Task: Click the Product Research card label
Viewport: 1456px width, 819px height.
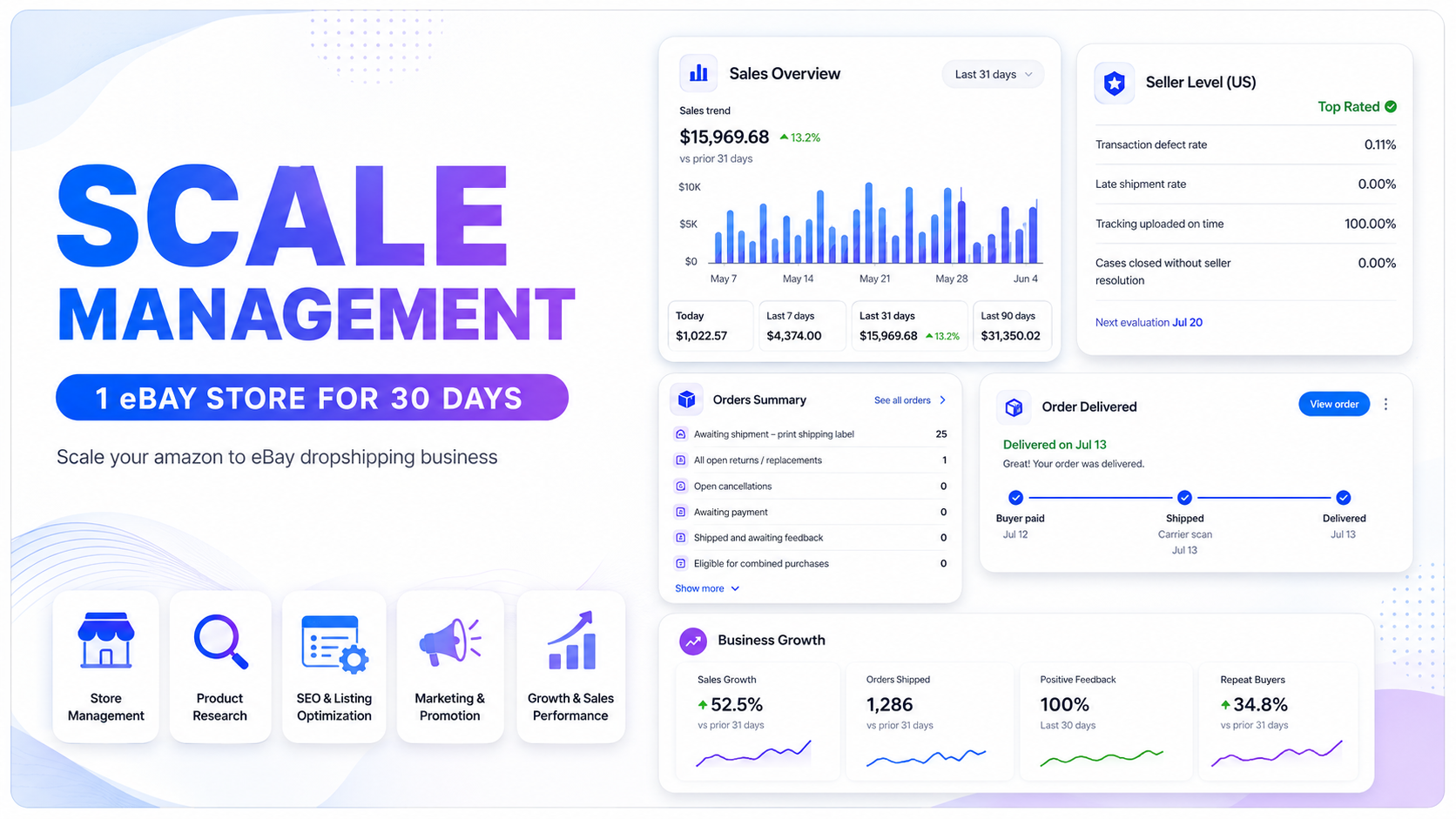Action: [x=220, y=708]
